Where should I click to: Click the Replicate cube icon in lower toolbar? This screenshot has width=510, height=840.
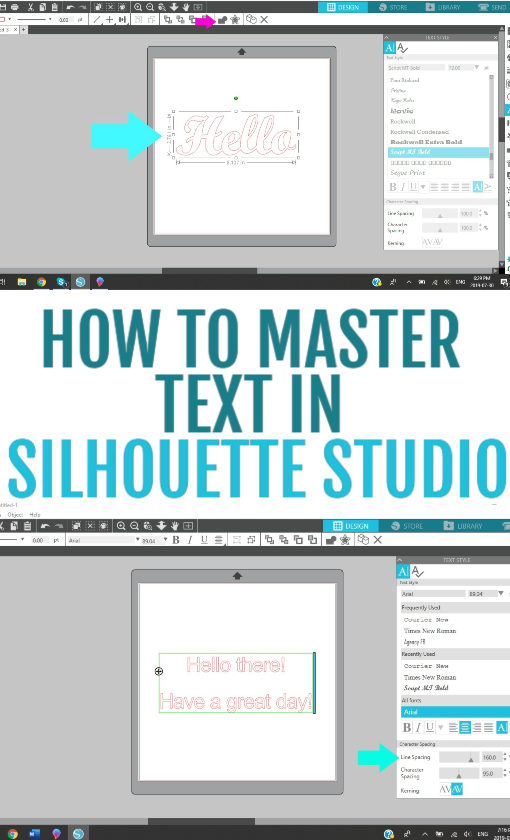point(363,540)
